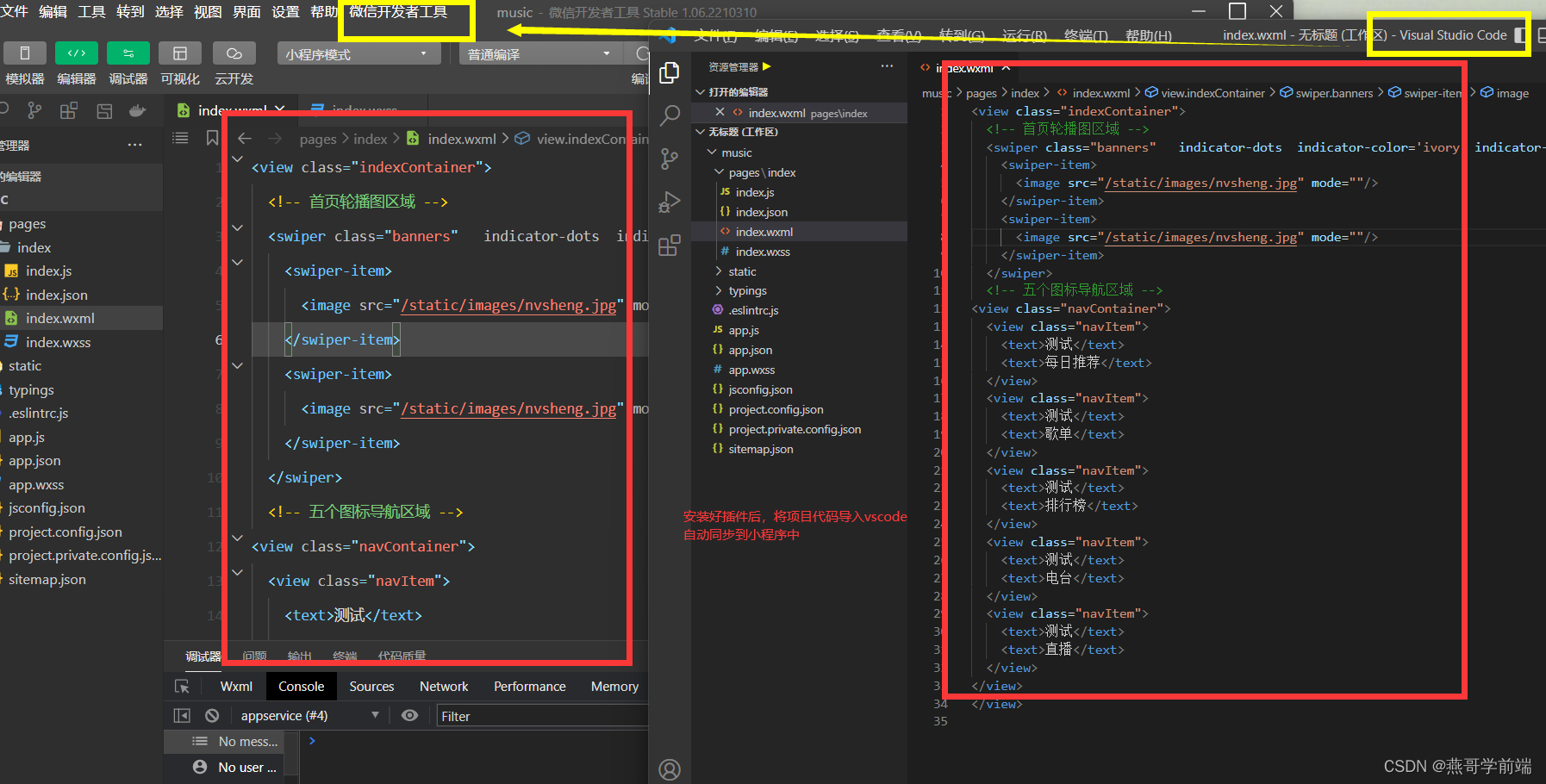Image resolution: width=1546 pixels, height=784 pixels.
Task: Open VS Code Run and Debug activity icon
Action: [670, 202]
